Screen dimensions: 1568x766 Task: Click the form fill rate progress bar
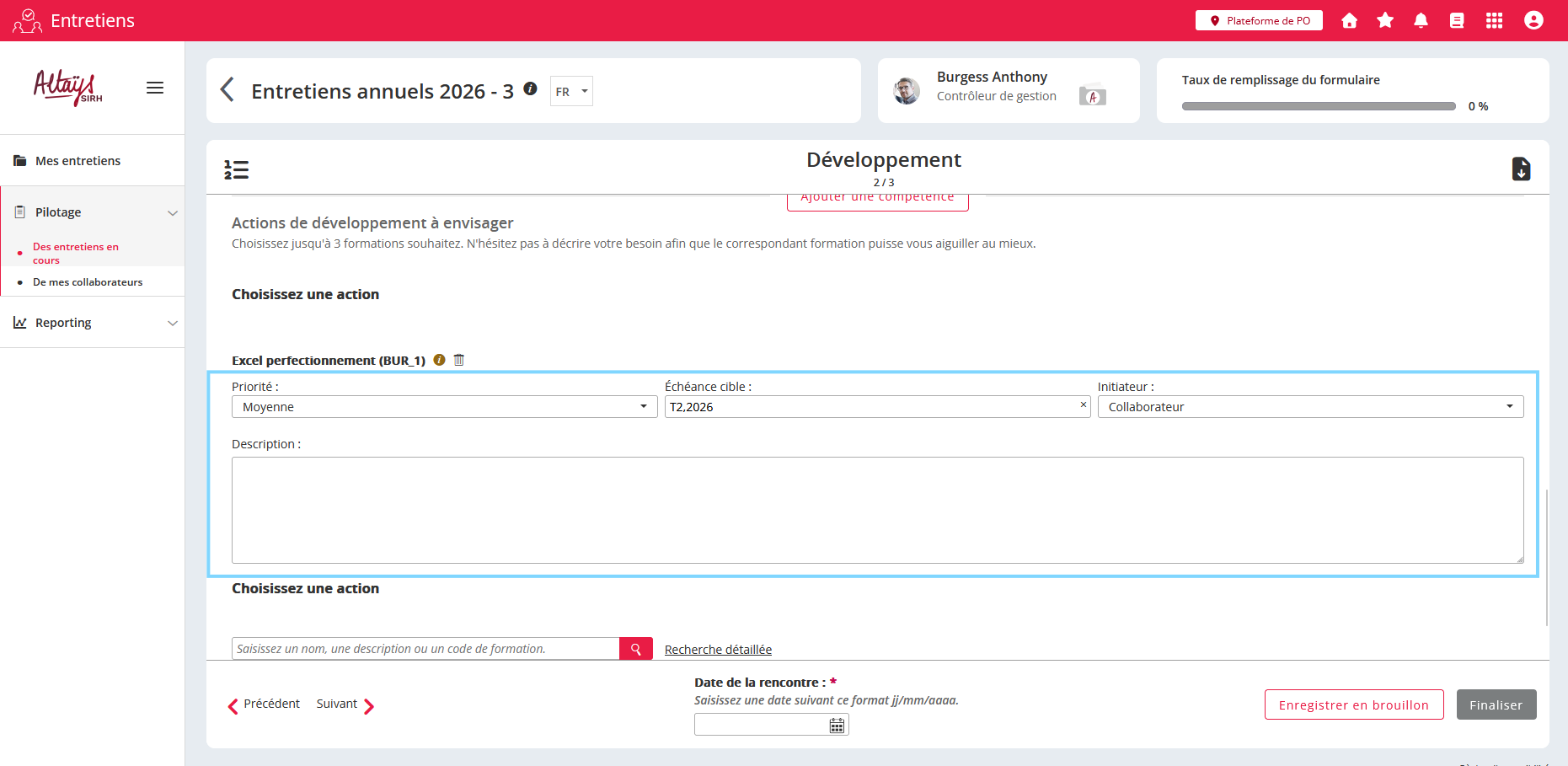(x=1318, y=106)
